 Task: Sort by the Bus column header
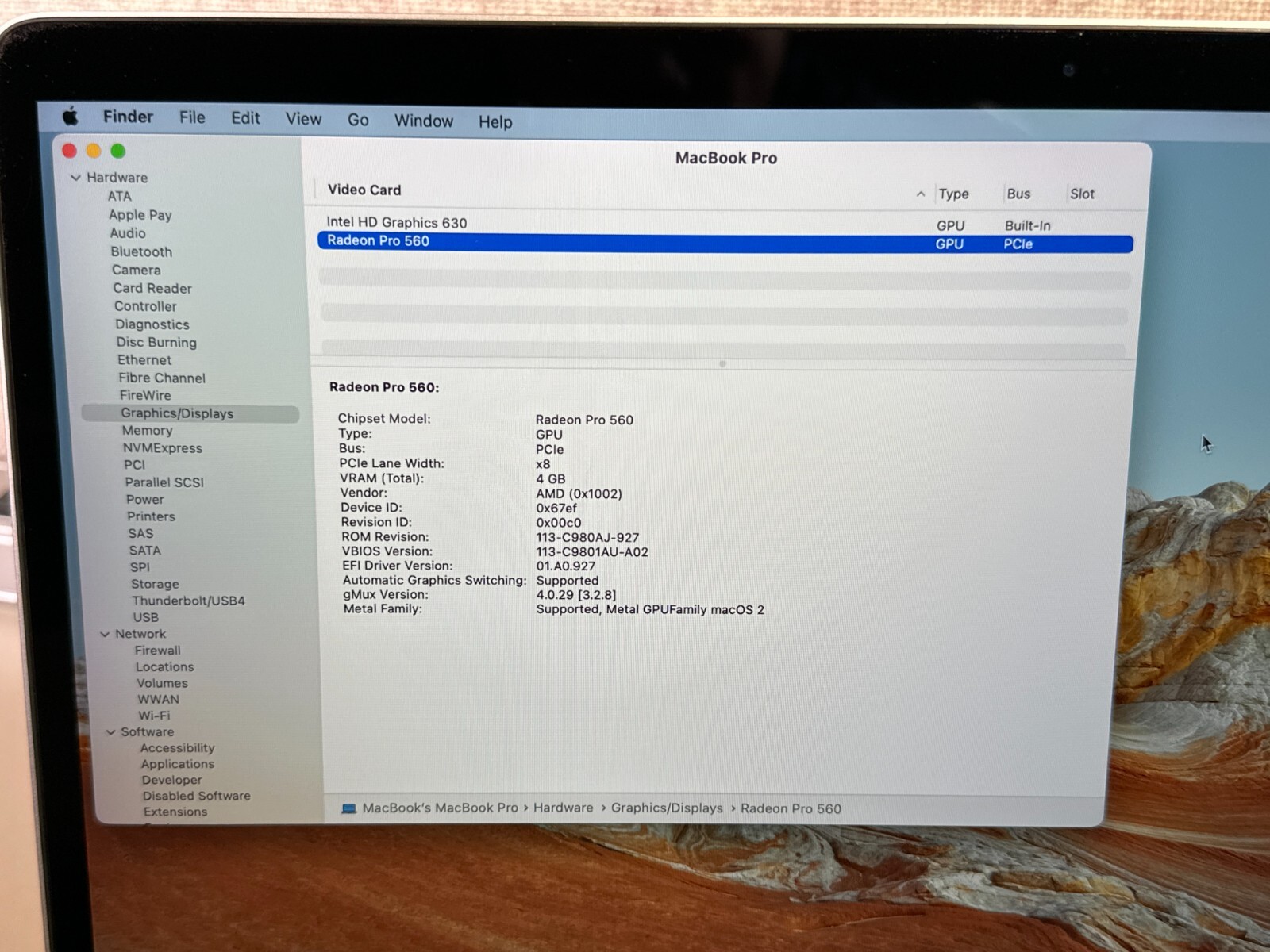tap(1018, 194)
